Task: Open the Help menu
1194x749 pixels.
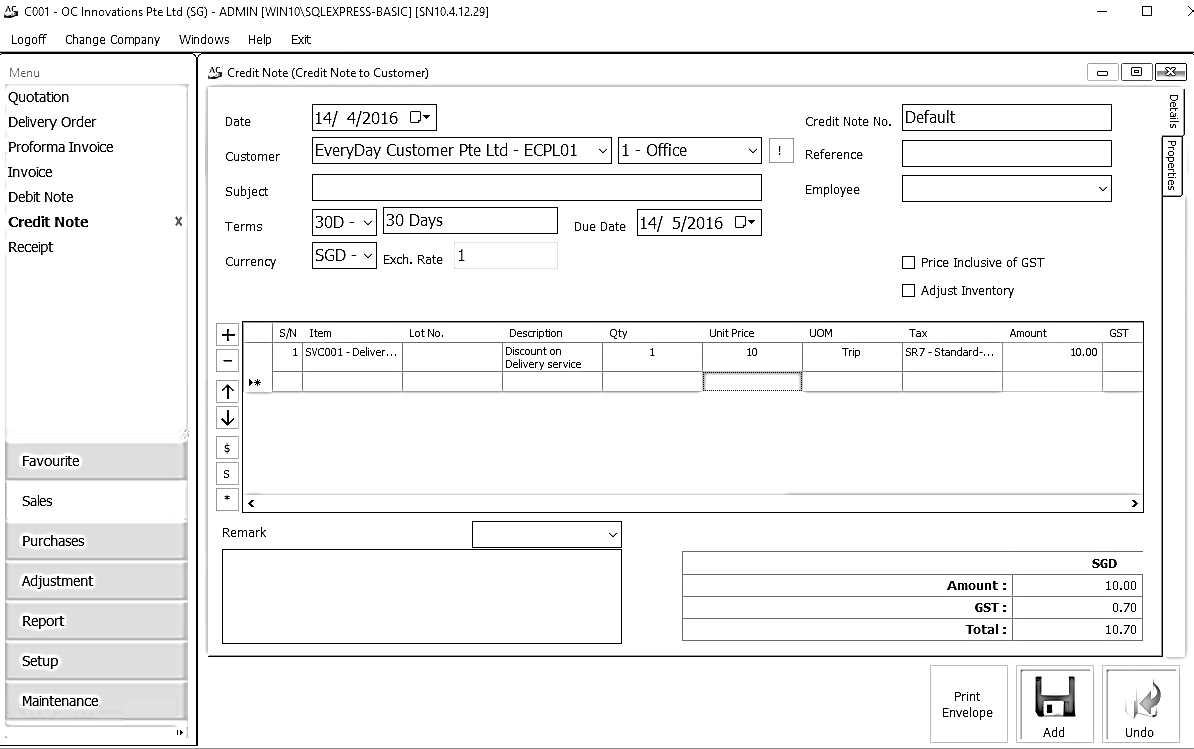Action: tap(260, 40)
